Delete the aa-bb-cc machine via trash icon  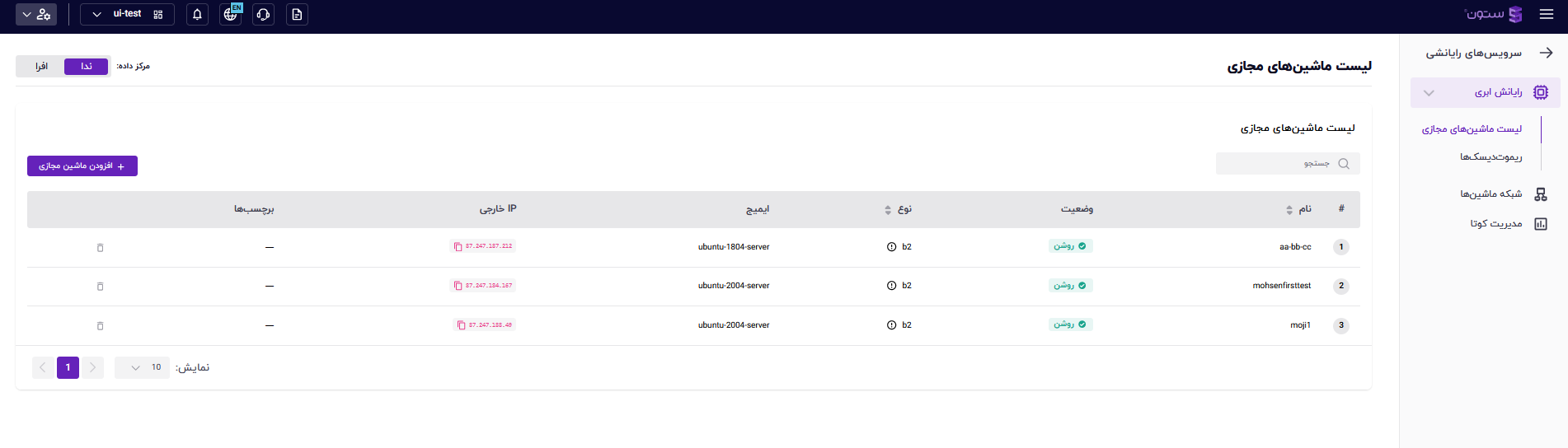101,247
